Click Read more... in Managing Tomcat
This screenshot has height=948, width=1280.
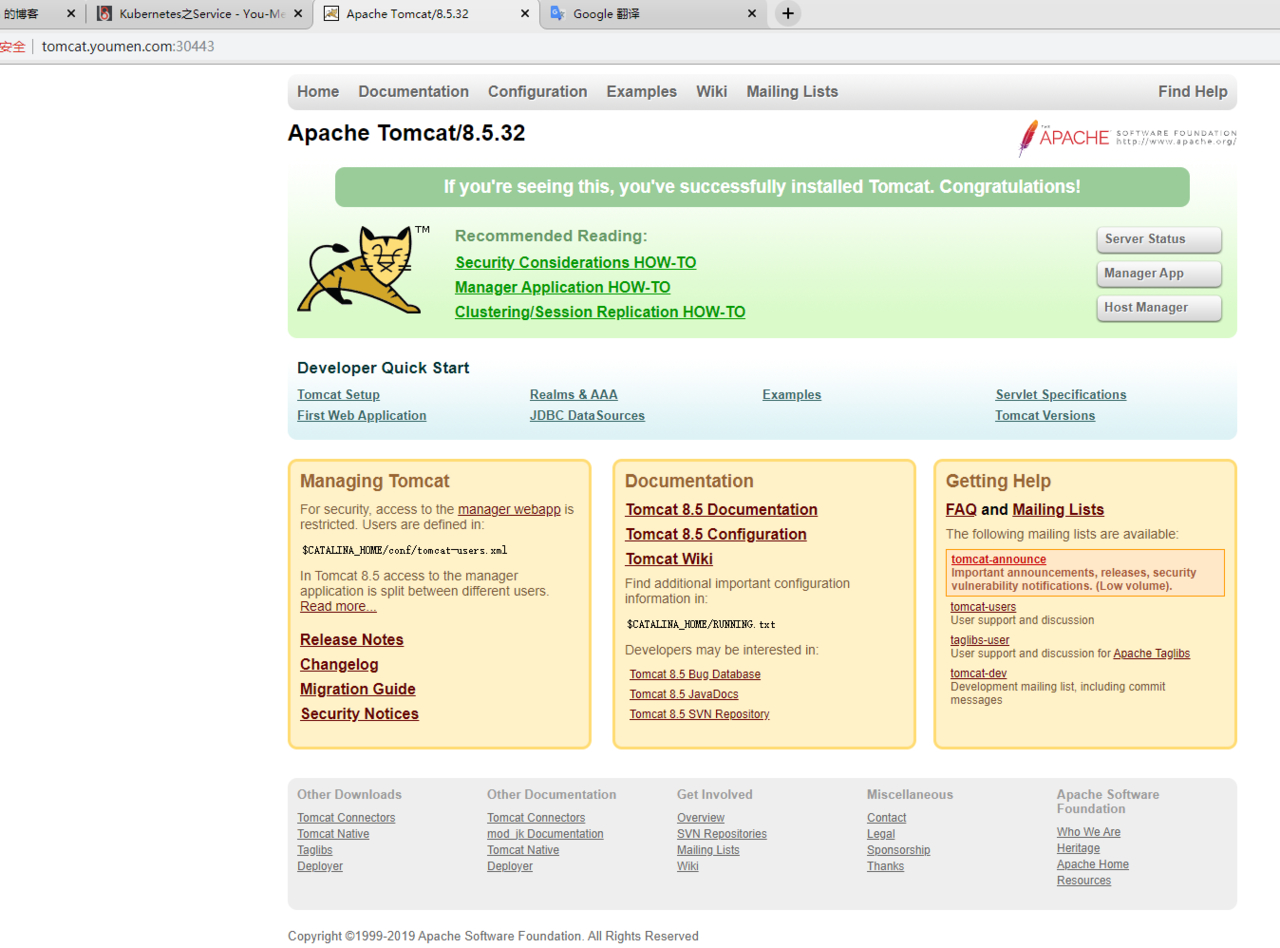coord(338,607)
